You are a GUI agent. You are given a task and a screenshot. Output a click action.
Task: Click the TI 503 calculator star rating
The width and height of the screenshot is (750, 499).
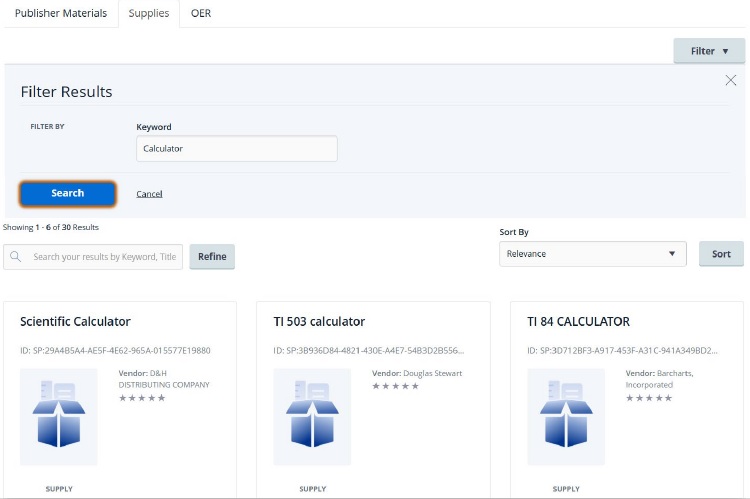pos(395,387)
